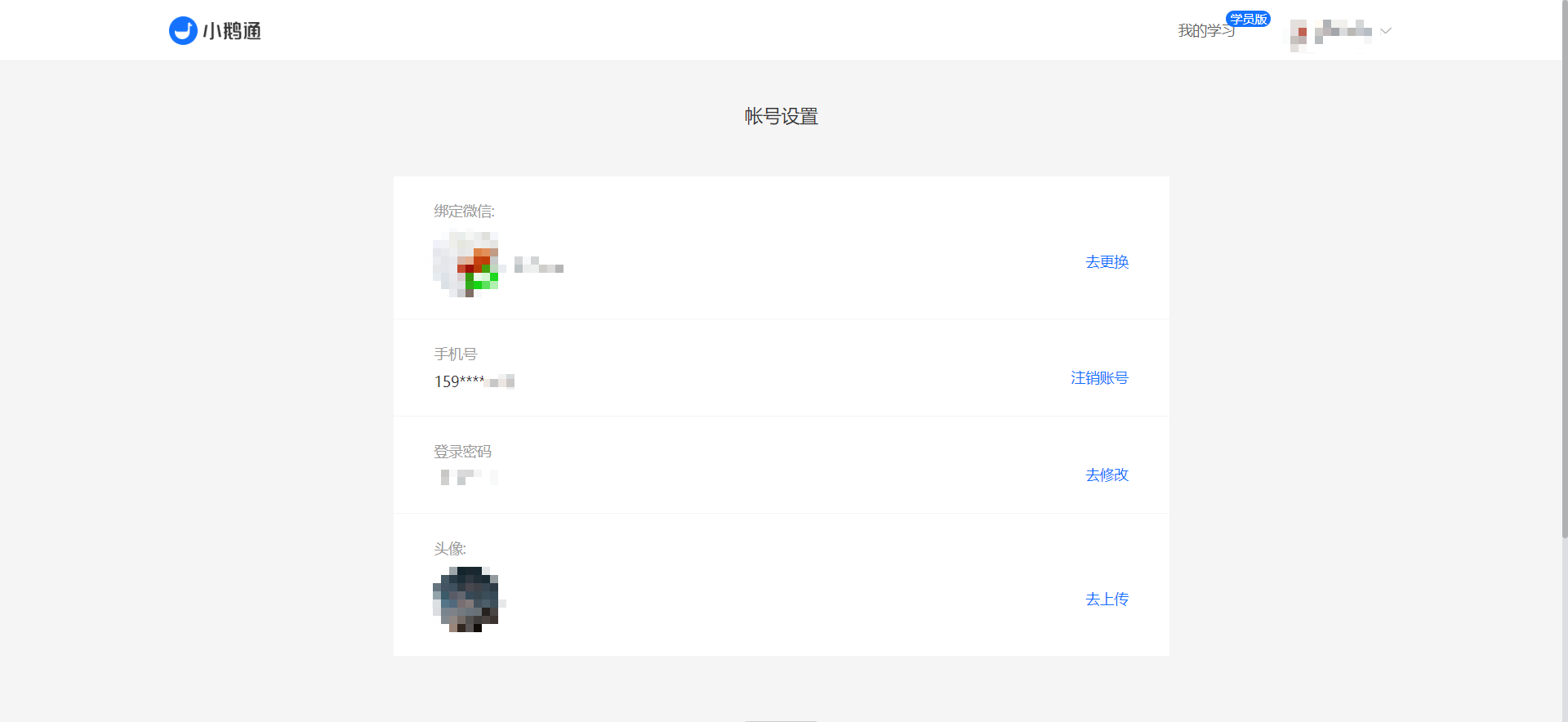Click 去上传 to upload an avatar
Image resolution: width=1568 pixels, height=722 pixels.
click(1107, 599)
